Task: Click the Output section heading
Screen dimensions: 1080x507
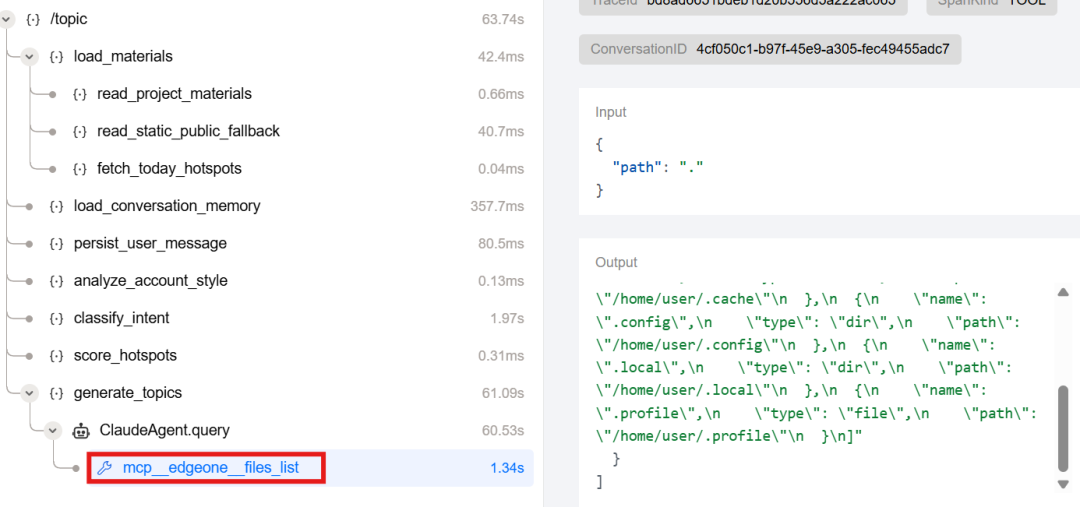Action: pos(616,262)
